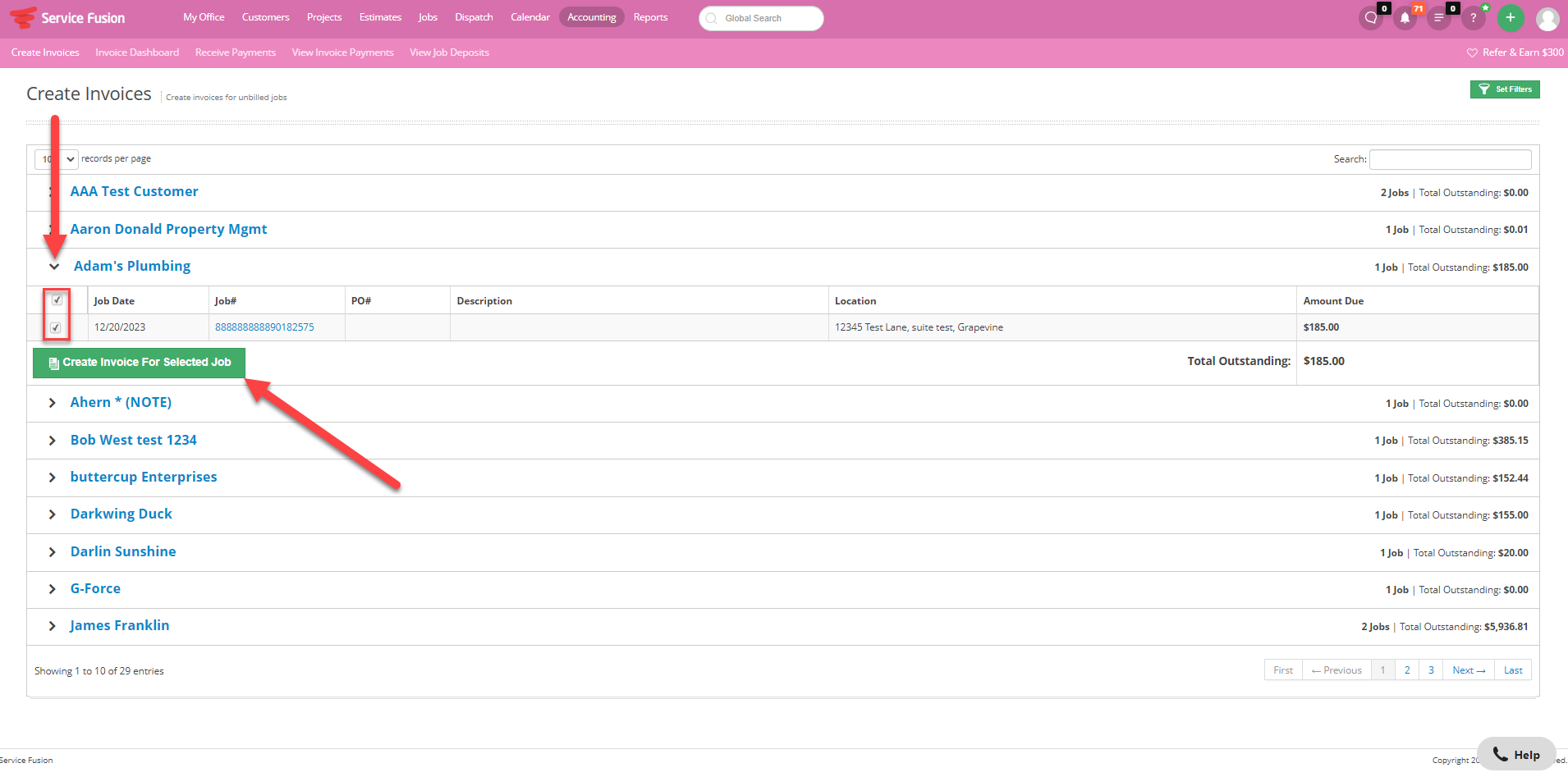Open Aaron Donald Property Mgmt link
The height and width of the screenshot is (777, 1568).
168,229
